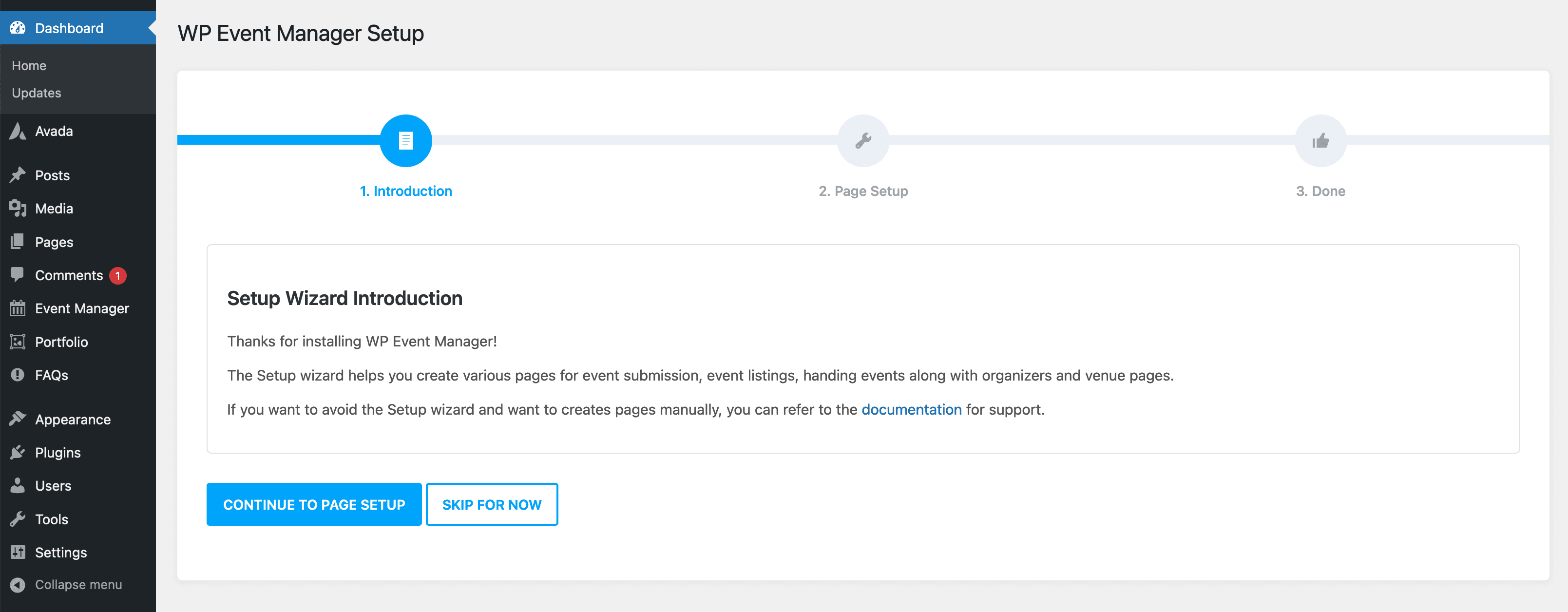Open the documentation link
The image size is (1568, 612).
click(x=911, y=409)
